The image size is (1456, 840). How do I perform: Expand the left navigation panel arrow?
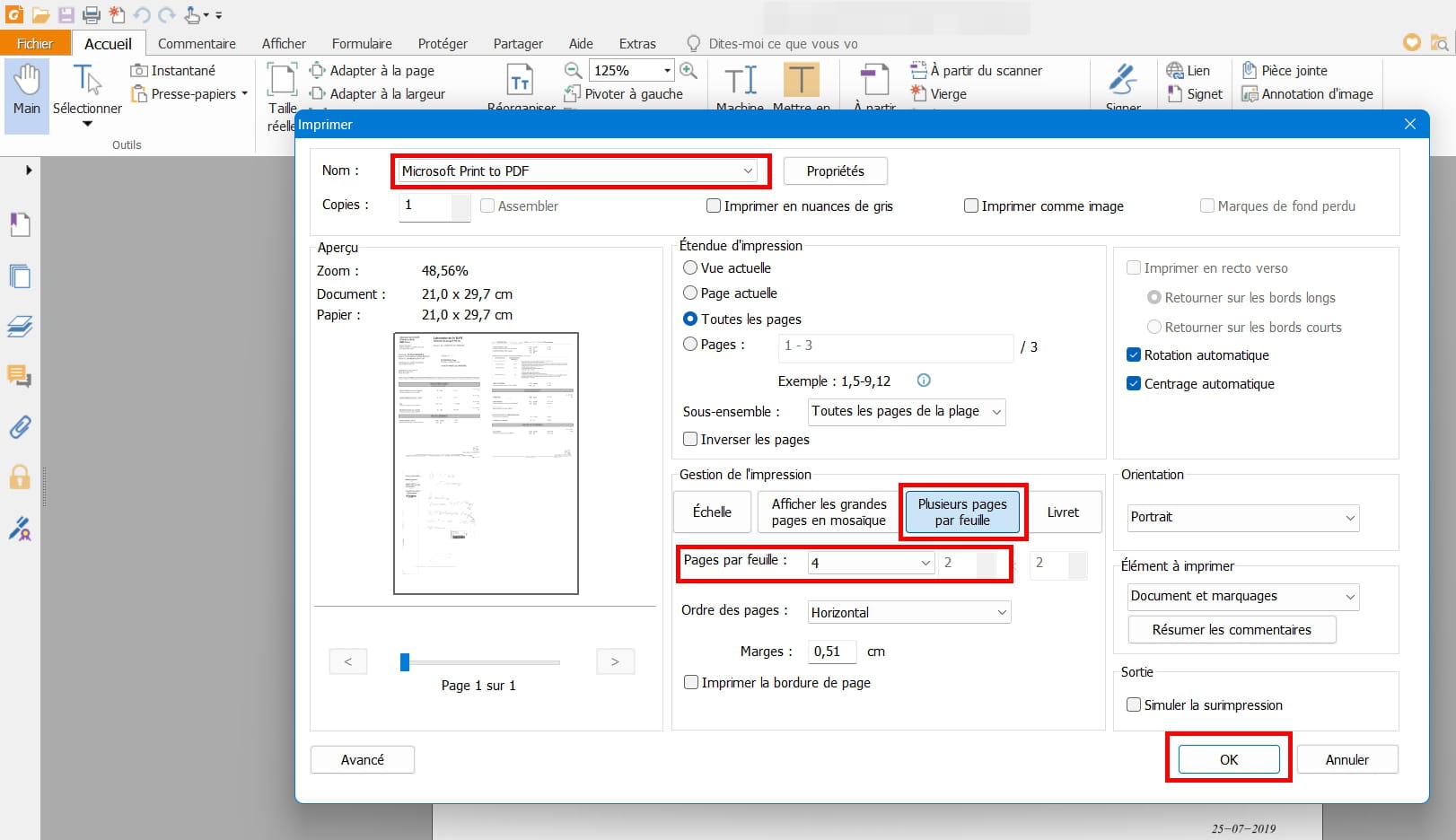[x=28, y=170]
